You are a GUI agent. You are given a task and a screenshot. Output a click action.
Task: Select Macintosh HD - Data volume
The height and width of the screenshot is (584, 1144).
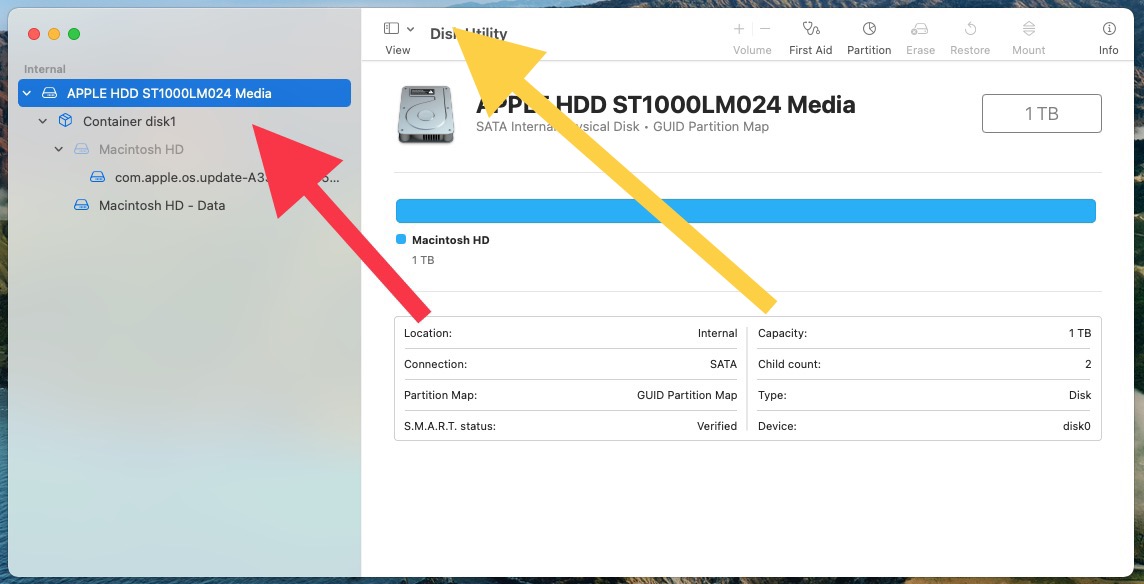tap(161, 205)
